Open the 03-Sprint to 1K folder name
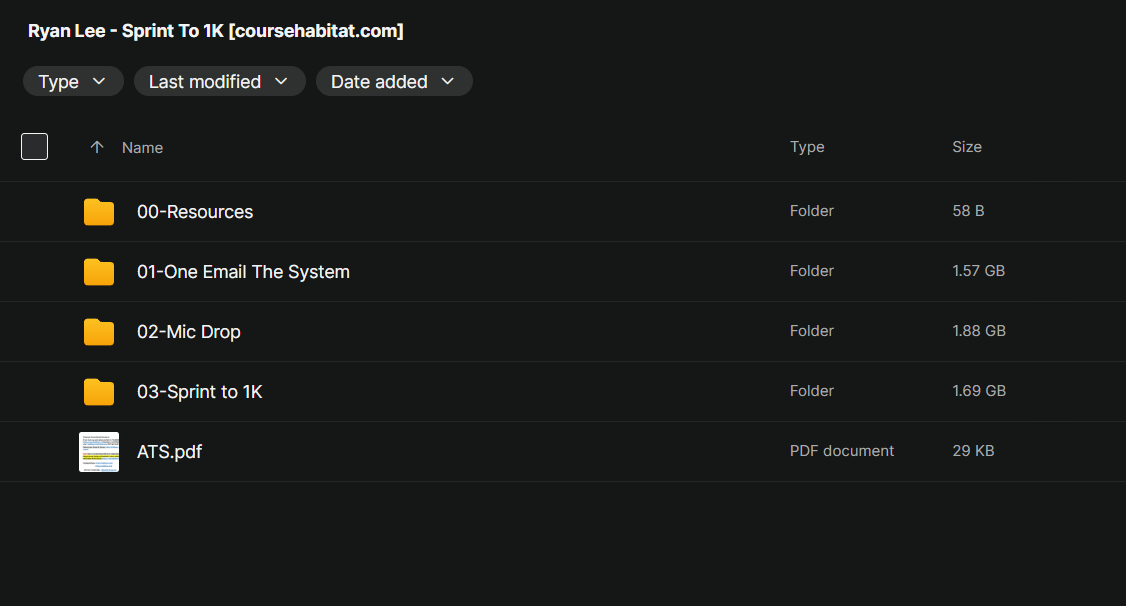Viewport: 1126px width, 606px height. tap(200, 392)
